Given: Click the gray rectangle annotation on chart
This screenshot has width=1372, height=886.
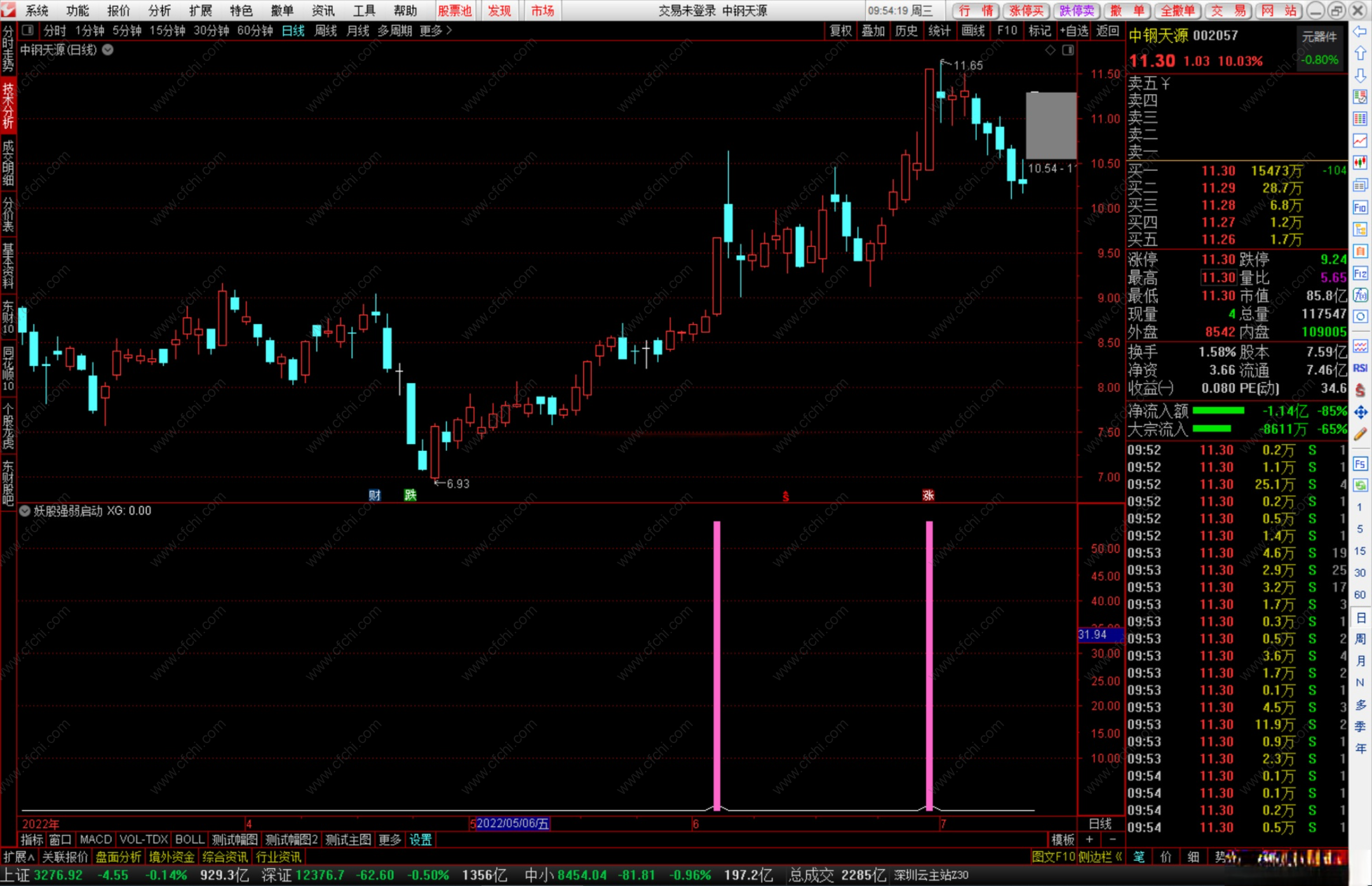Looking at the screenshot, I should point(1051,126).
